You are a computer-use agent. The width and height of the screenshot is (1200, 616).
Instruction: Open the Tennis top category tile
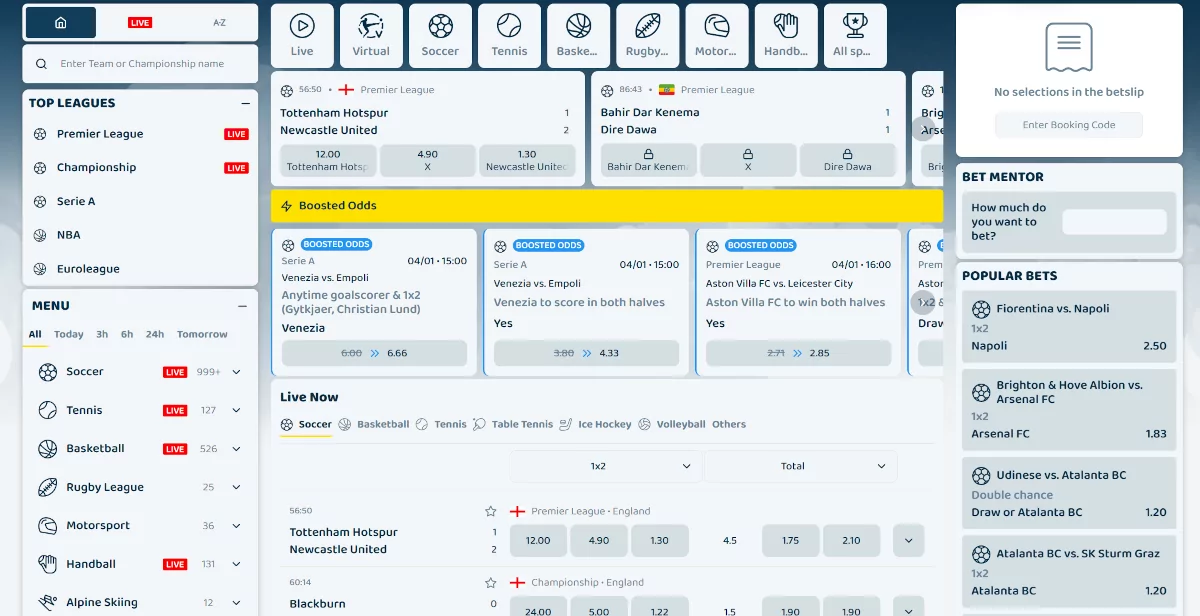tap(509, 36)
